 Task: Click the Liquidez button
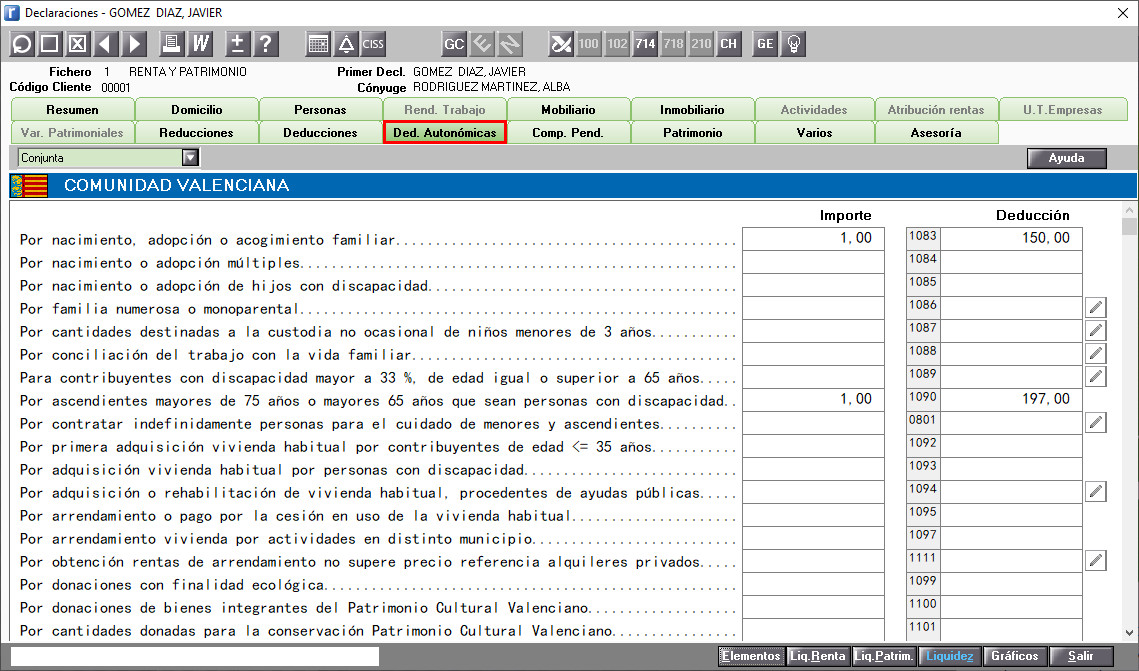(949, 656)
